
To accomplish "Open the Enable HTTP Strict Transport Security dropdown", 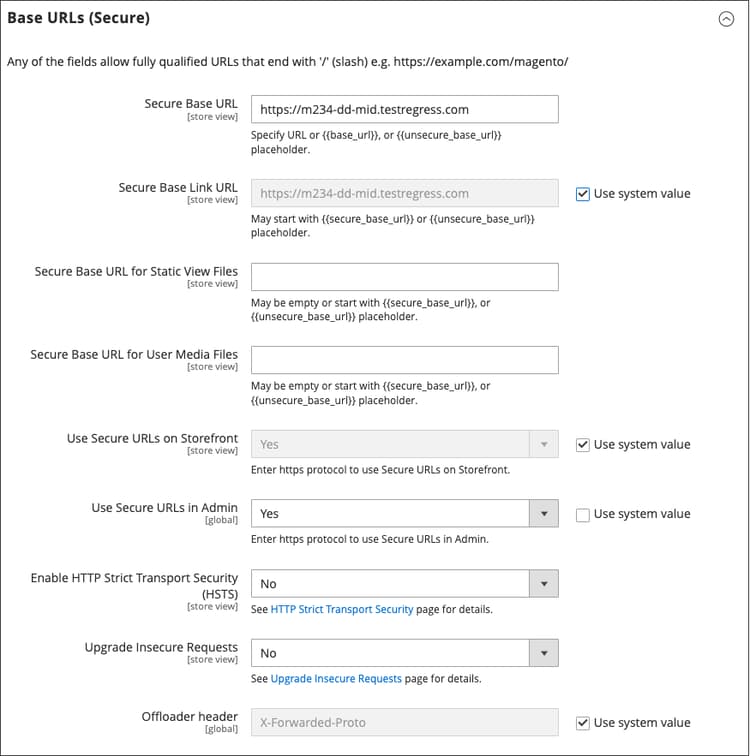I will [x=390, y=584].
